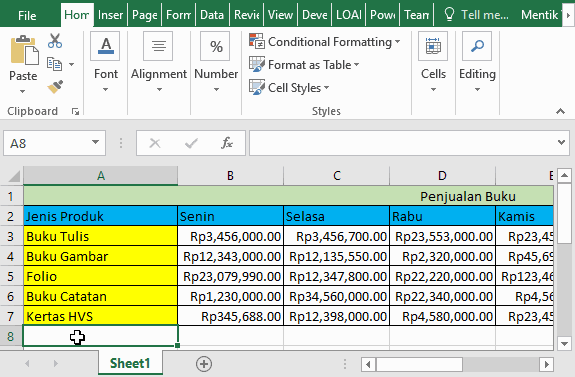The image size is (575, 377).
Task: Collapse the ribbon with the arrow
Action: pyautogui.click(x=560, y=111)
